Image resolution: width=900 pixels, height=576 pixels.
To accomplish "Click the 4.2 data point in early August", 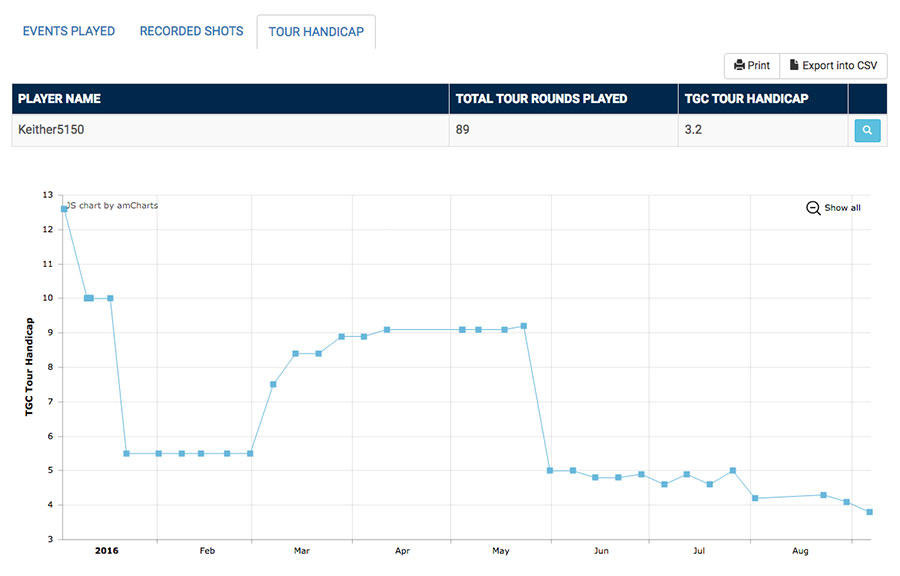I will point(755,498).
